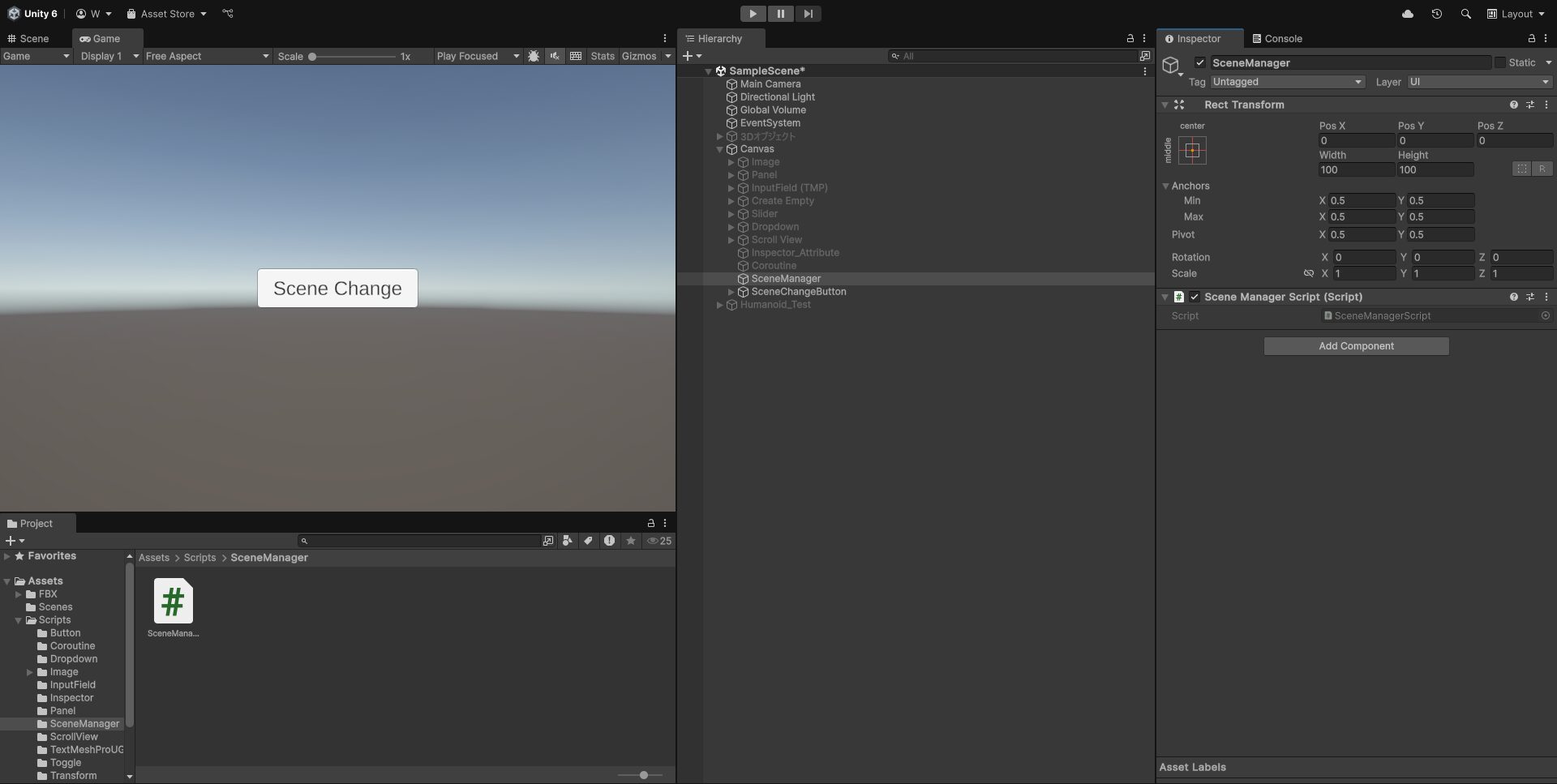Pause the running game
This screenshot has width=1557, height=784.
point(780,14)
